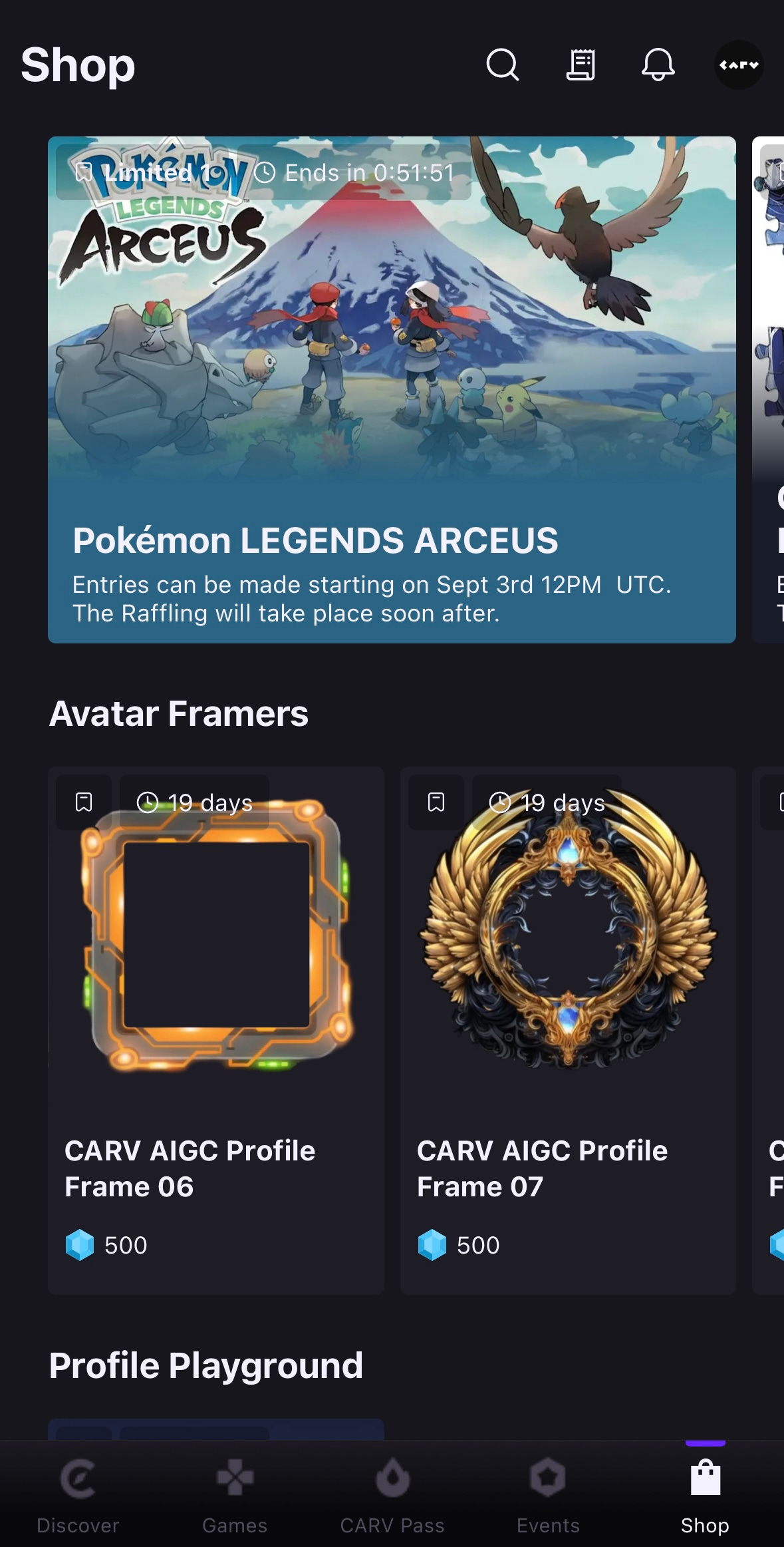
Task: Tap the Games controller icon
Action: 235,1478
